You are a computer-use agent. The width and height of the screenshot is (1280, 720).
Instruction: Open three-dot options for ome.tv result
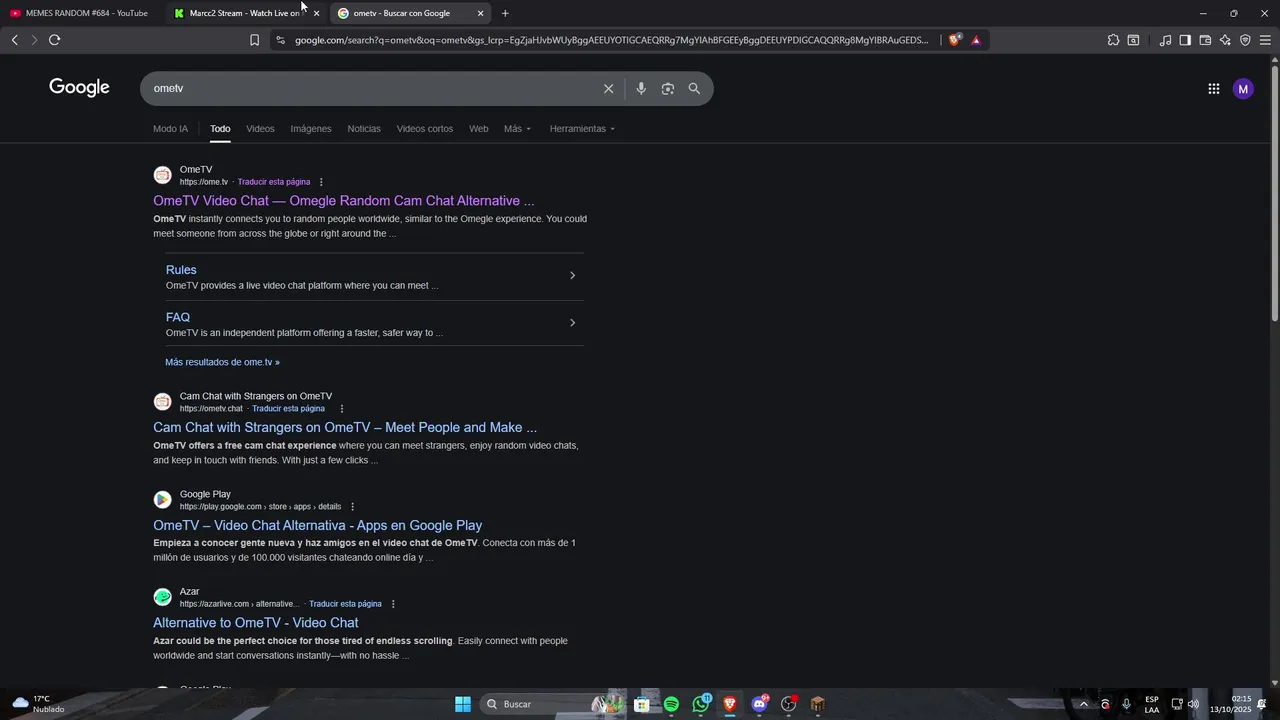click(x=321, y=182)
